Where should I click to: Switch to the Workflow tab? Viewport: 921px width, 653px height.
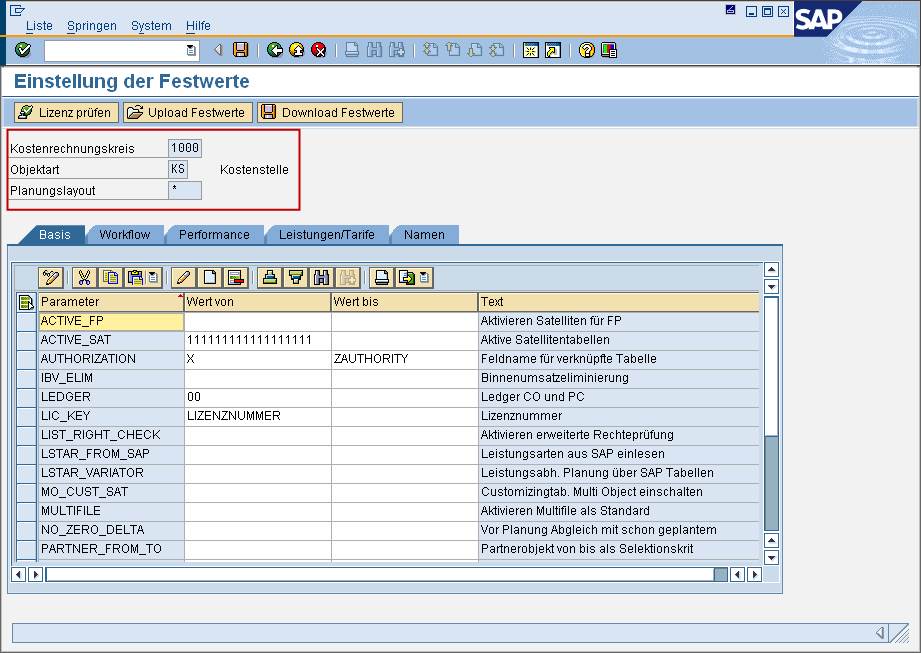click(124, 235)
